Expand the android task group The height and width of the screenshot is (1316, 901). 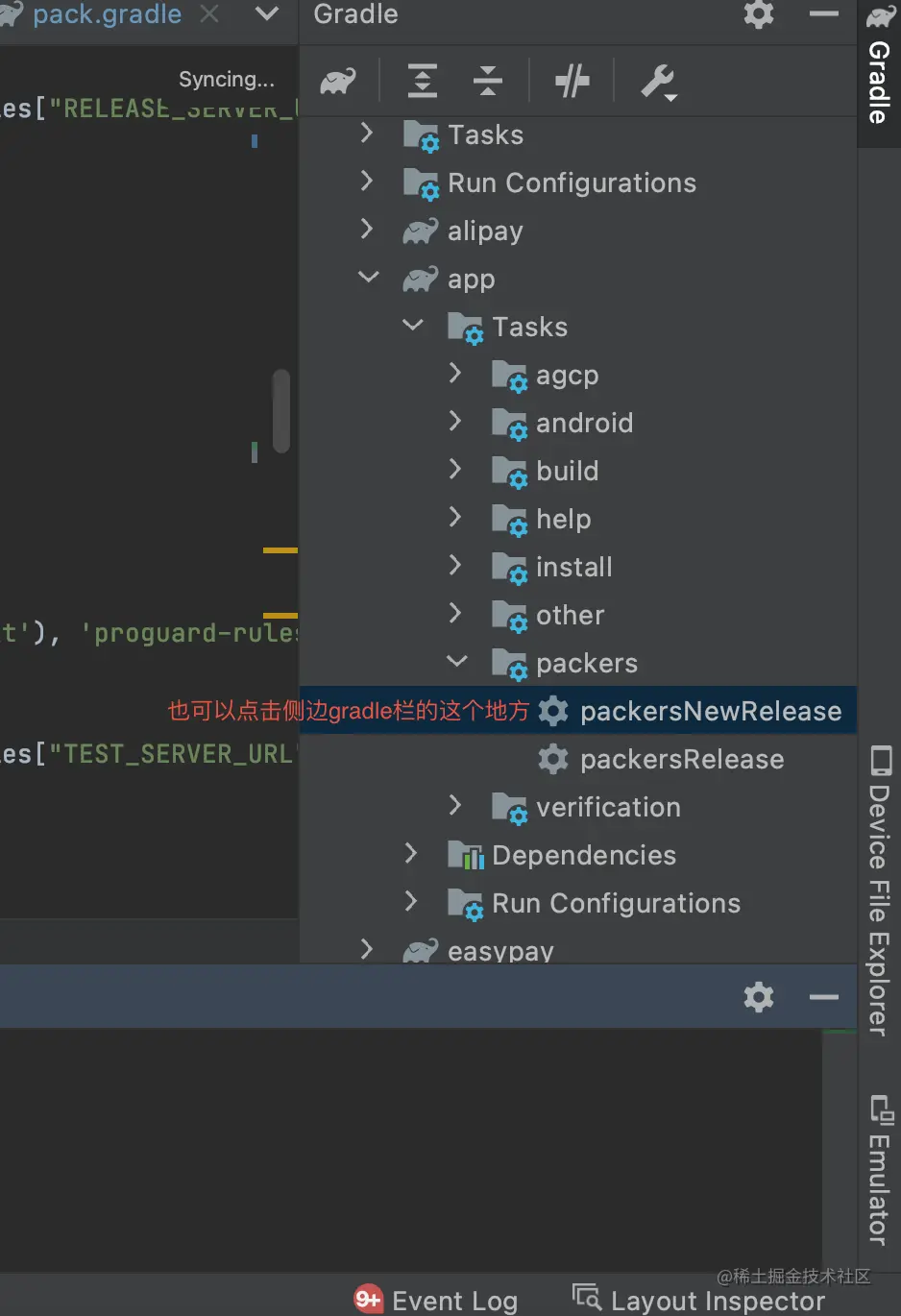pyautogui.click(x=454, y=421)
